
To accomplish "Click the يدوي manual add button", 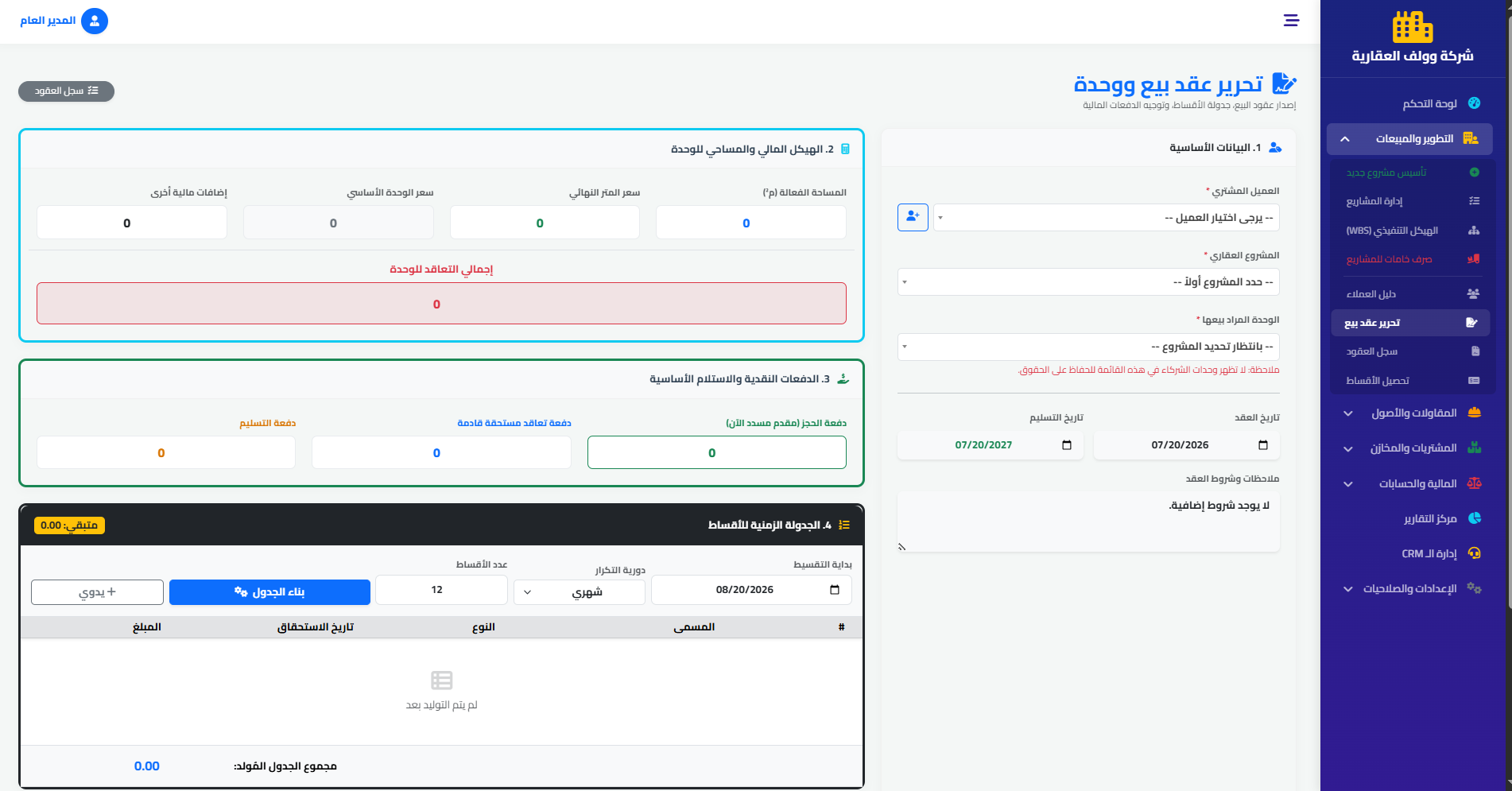I will tap(97, 592).
